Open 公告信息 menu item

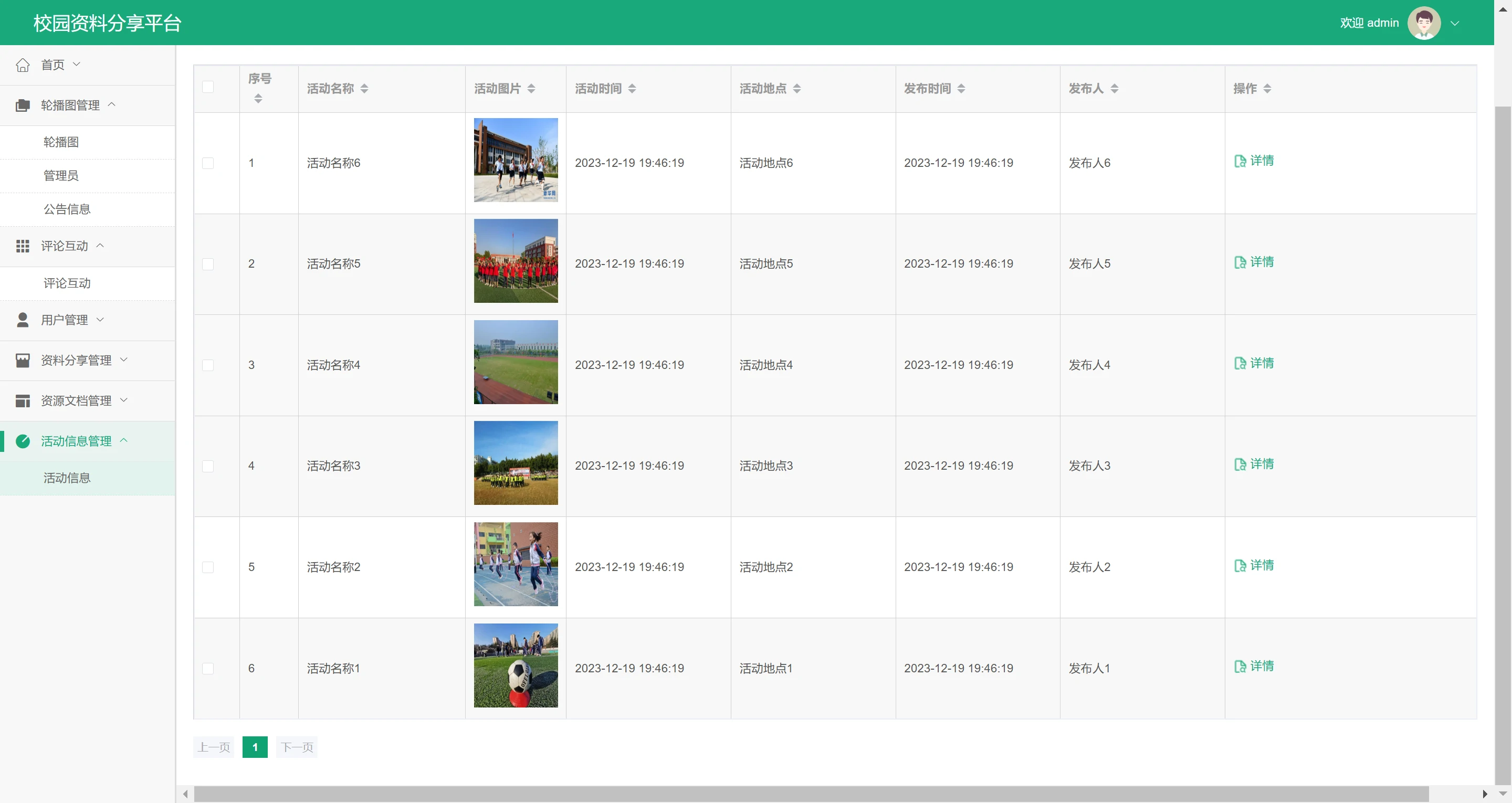67,209
